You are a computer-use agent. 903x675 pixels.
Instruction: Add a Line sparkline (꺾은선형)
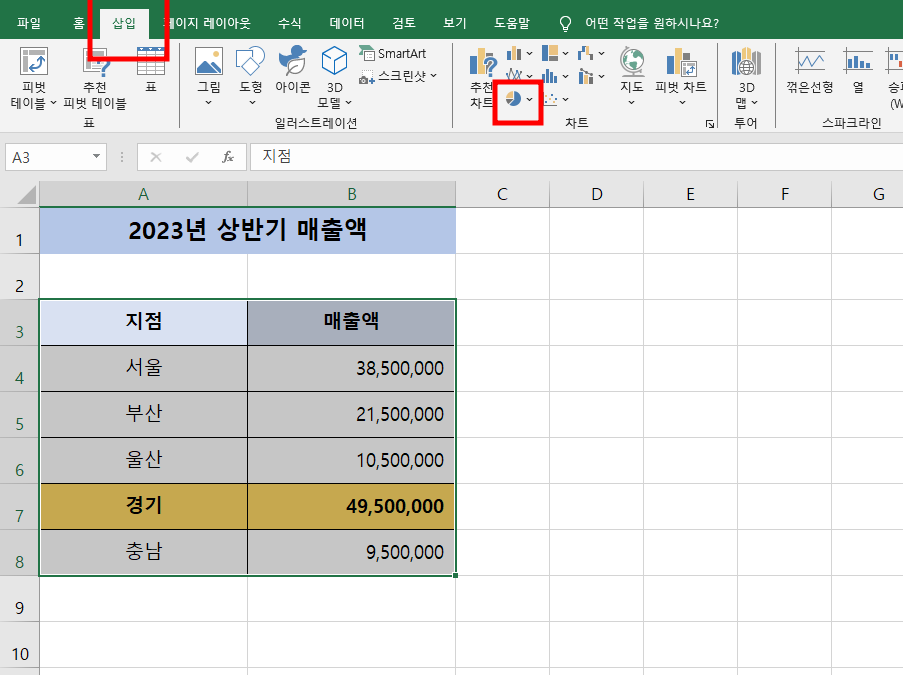click(810, 70)
